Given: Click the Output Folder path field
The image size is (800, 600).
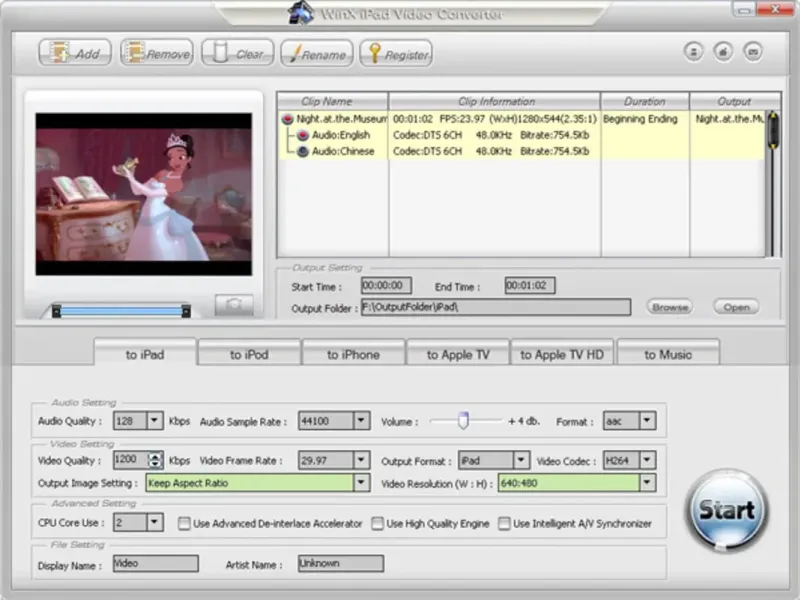Looking at the screenshot, I should tap(496, 307).
